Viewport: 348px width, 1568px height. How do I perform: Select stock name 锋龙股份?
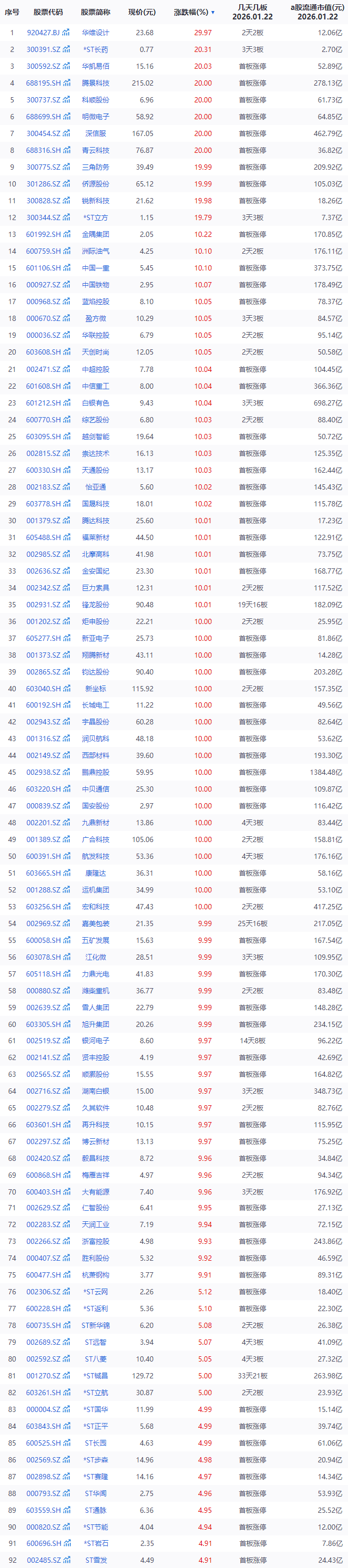96,605
